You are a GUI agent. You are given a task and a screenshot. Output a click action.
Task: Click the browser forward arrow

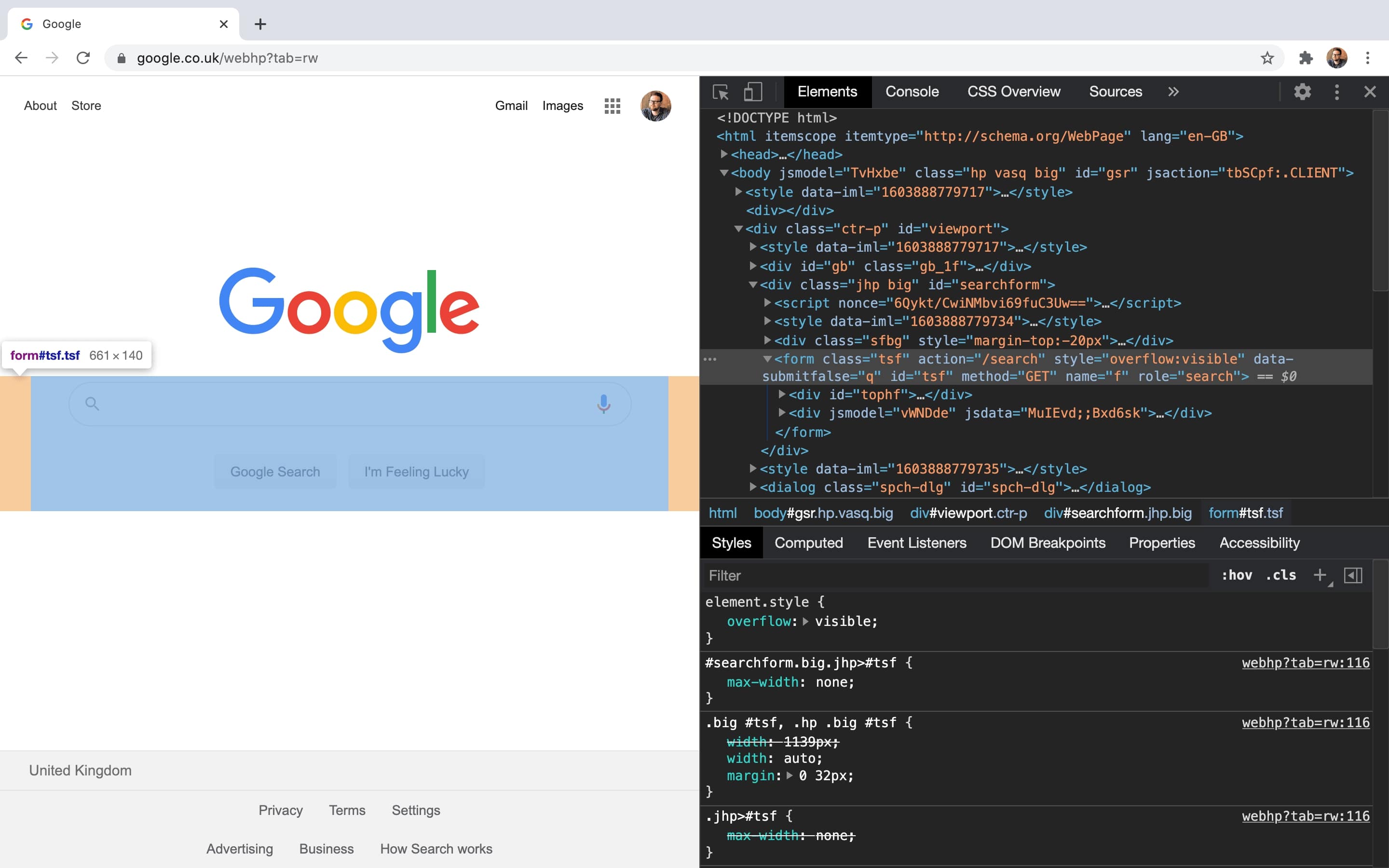click(52, 58)
